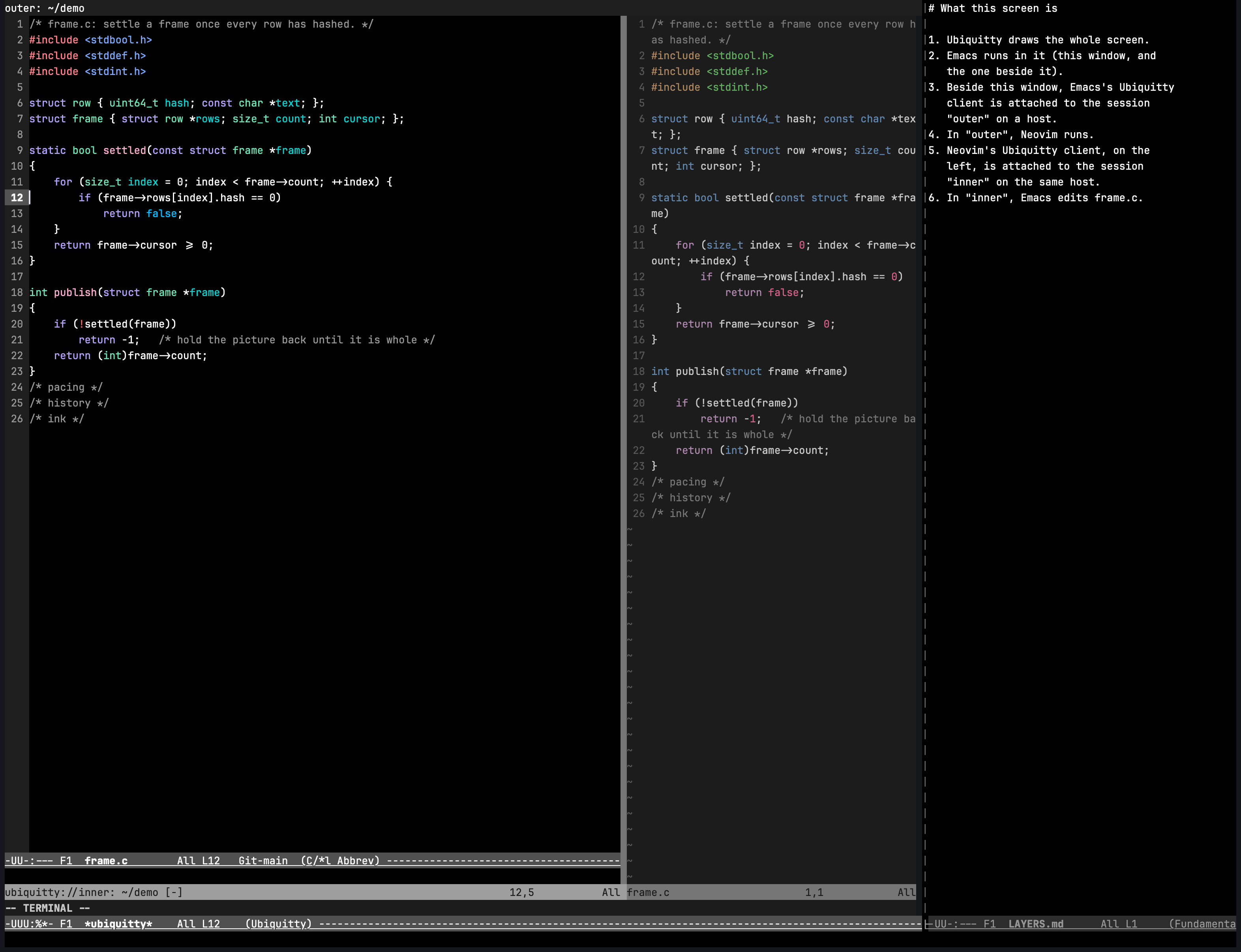The image size is (1241, 952).
Task: Click "return false;" in the left Emacs pane
Action: (x=143, y=214)
